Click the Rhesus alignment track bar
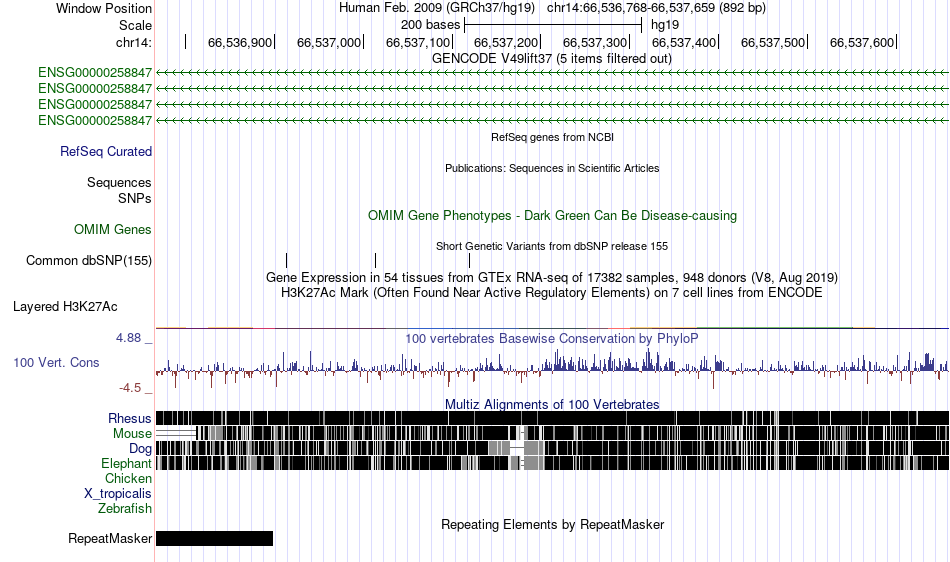 pos(553,418)
